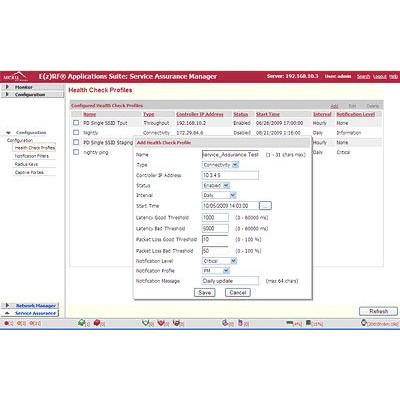Click the green chip CPU percentage icon
The image size is (400, 400).
[x=309, y=323]
